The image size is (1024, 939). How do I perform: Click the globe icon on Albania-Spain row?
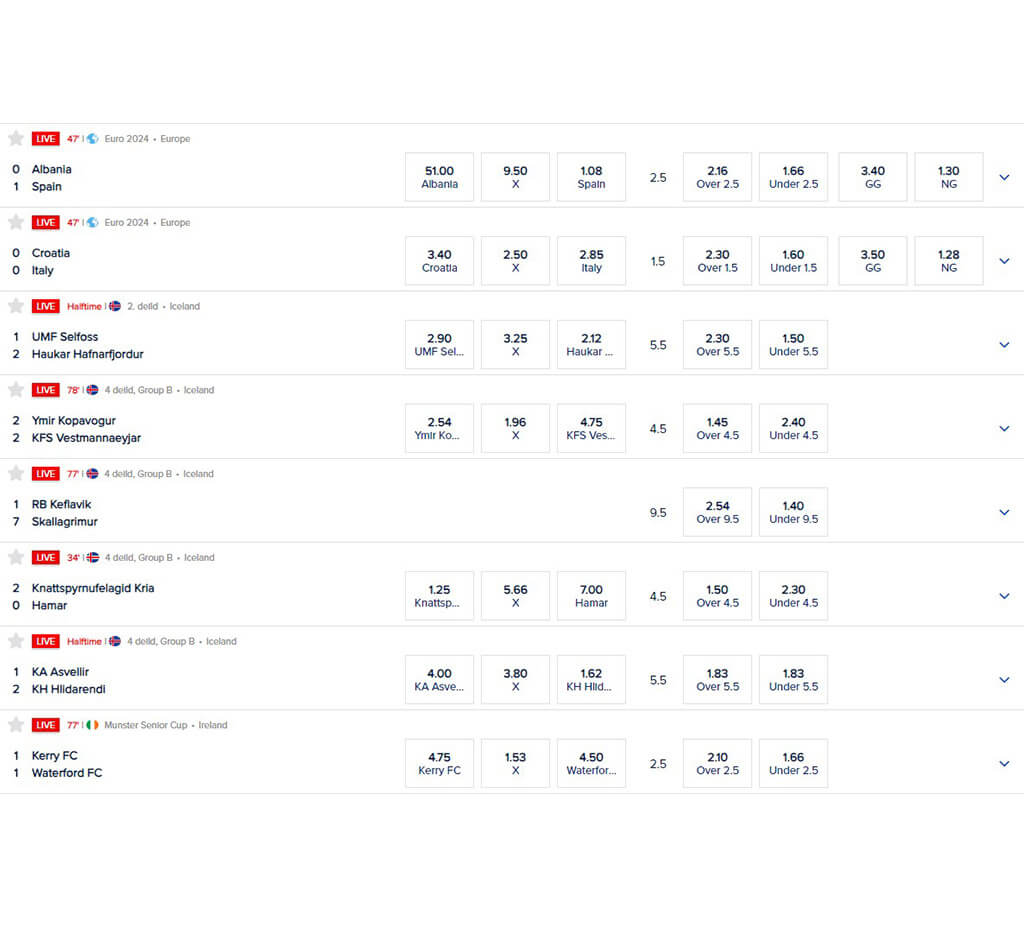pos(93,138)
